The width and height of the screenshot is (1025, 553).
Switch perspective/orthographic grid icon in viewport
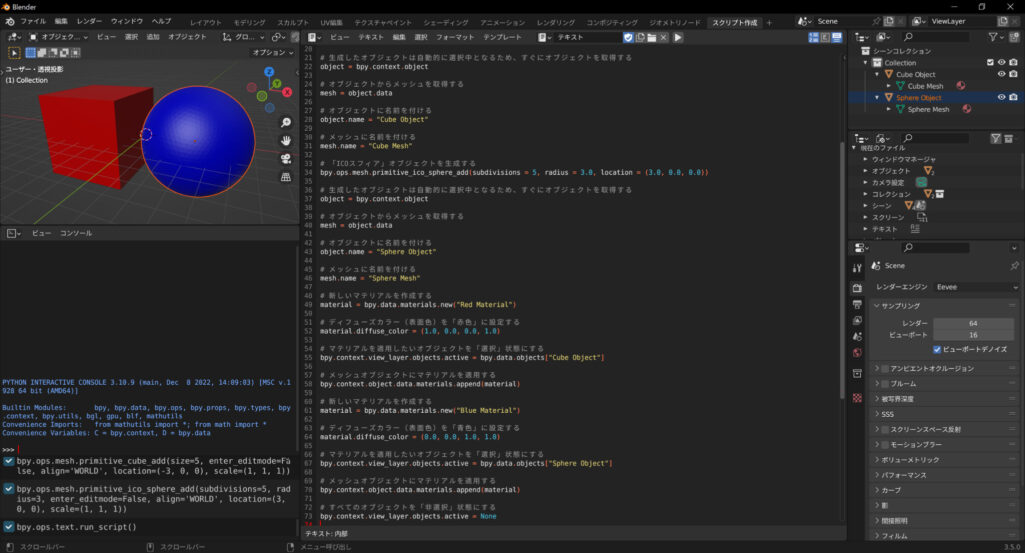286,177
